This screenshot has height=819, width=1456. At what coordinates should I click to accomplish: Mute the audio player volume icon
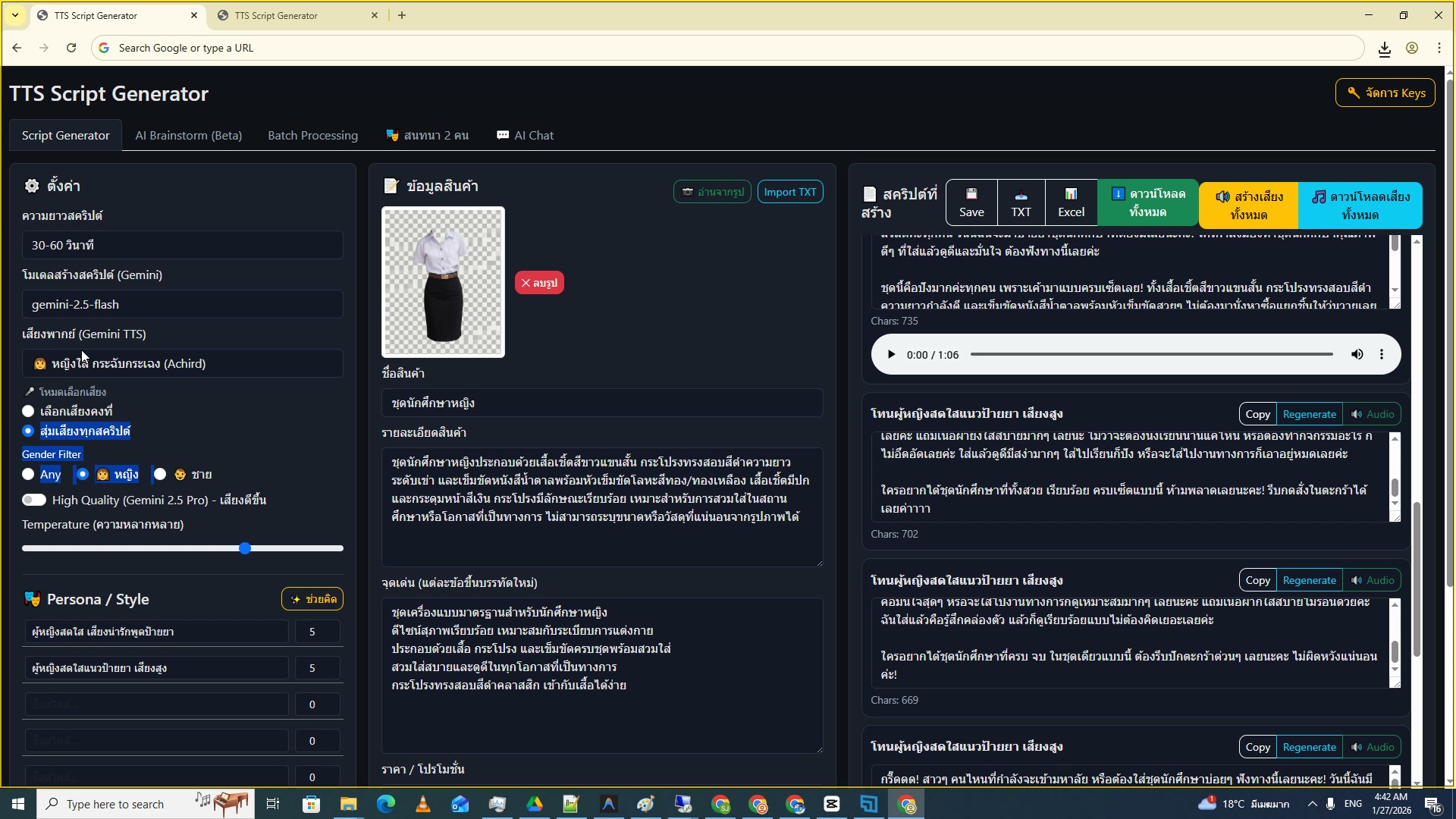point(1357,355)
